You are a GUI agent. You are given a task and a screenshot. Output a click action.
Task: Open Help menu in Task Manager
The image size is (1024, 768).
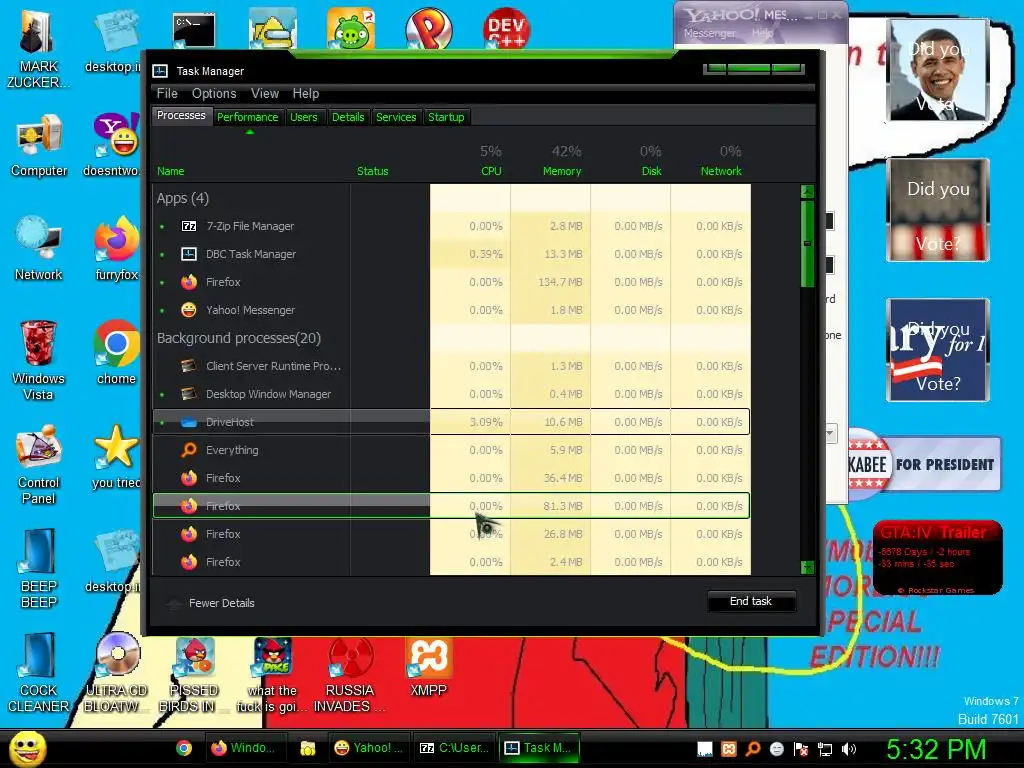[306, 93]
